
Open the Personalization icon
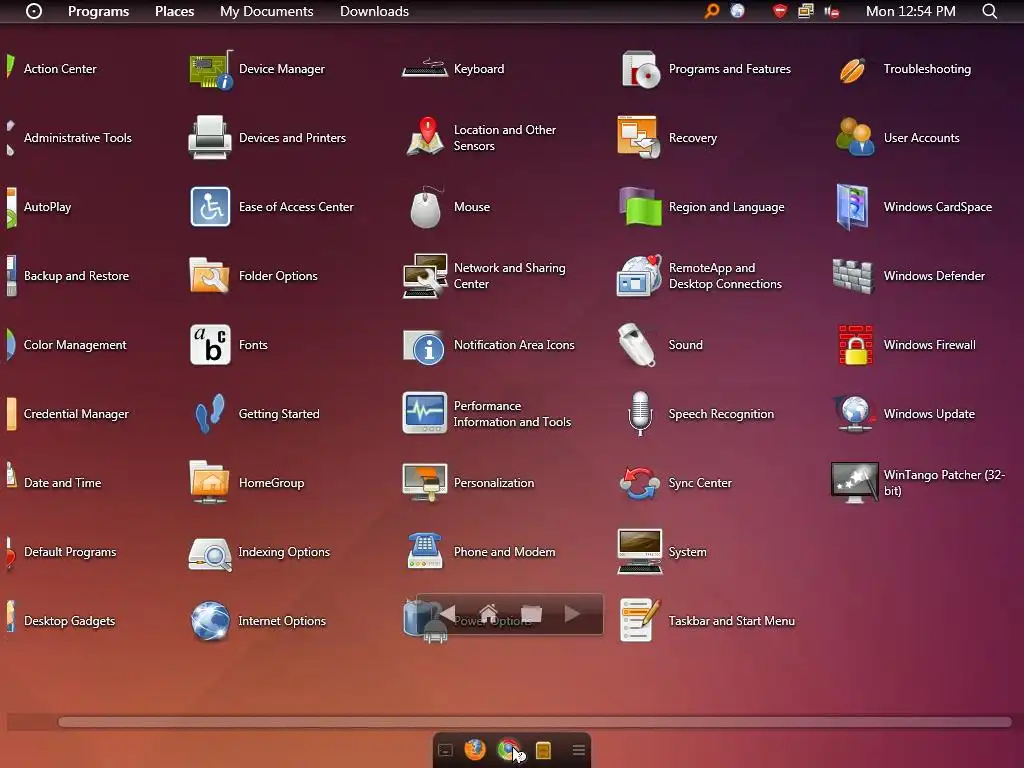[x=424, y=483]
